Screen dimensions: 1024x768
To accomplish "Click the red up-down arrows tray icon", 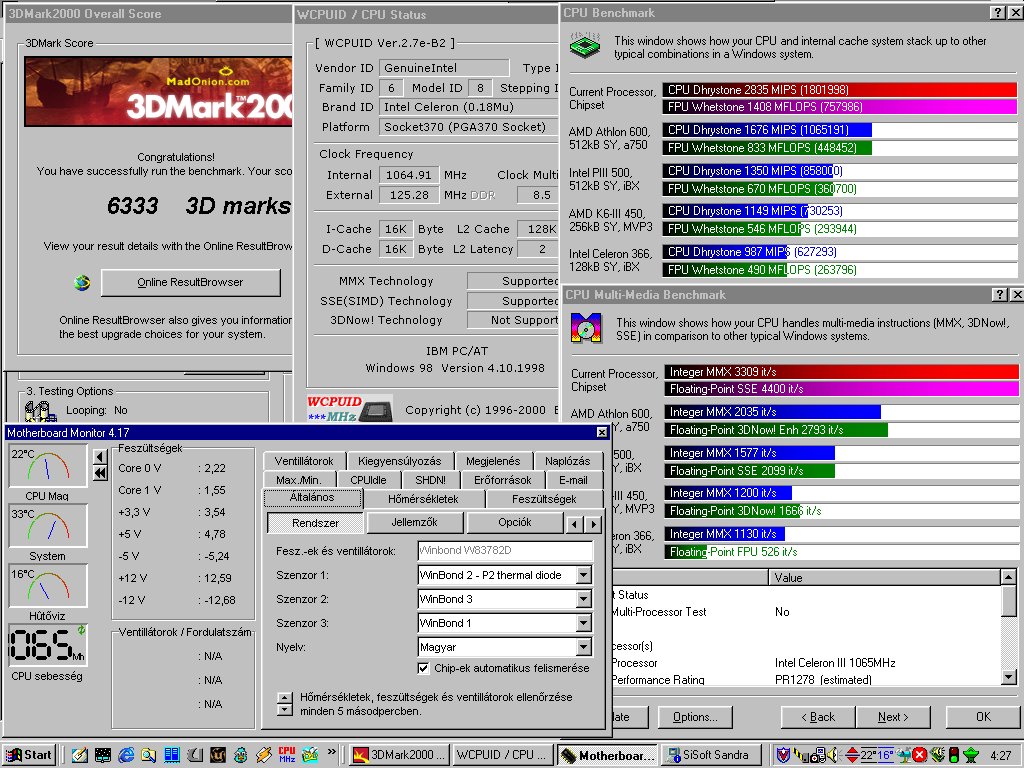I will 852,755.
